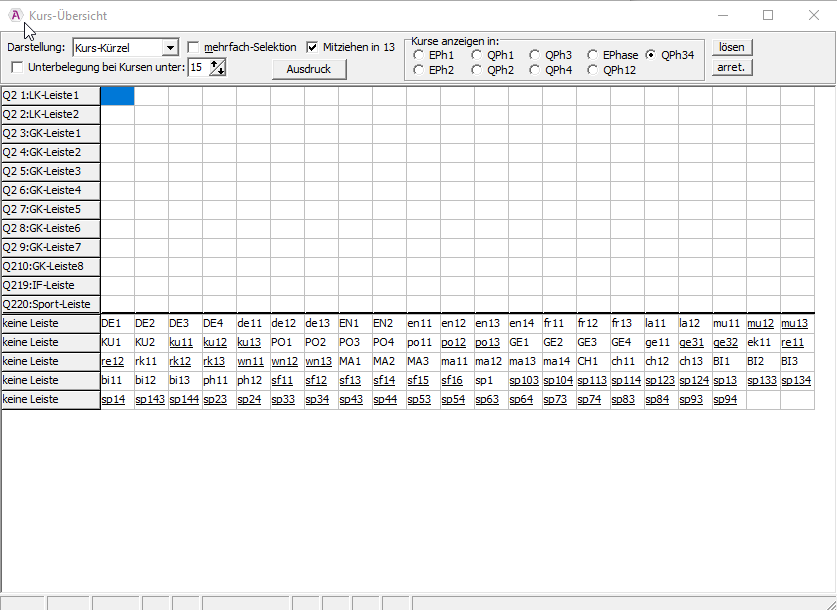Click the highlighted blue grid cell
837x610 pixels.
point(117,96)
